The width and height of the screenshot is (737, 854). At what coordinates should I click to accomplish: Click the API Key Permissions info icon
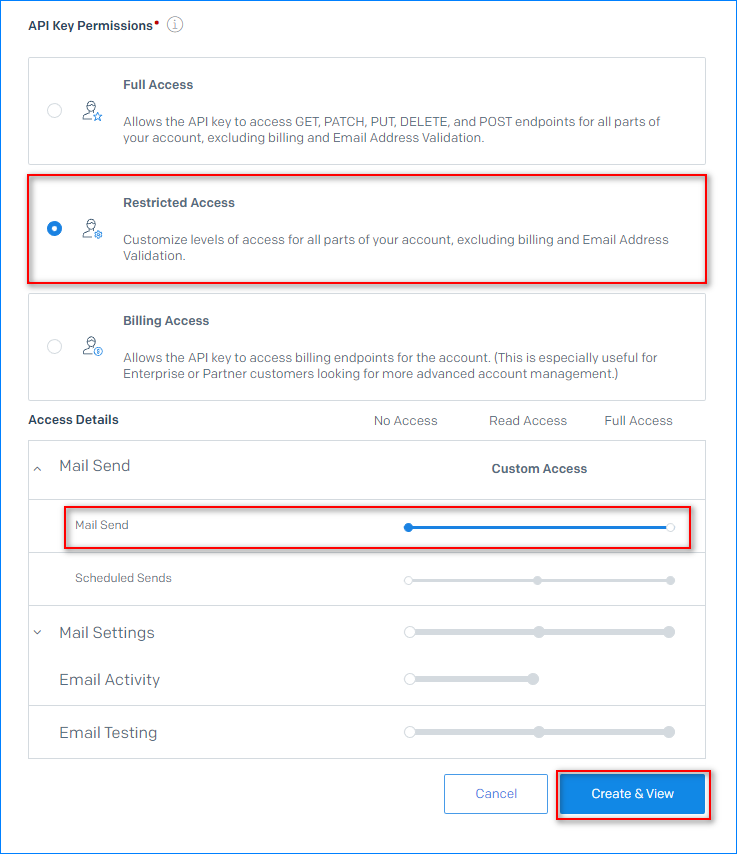(x=175, y=25)
